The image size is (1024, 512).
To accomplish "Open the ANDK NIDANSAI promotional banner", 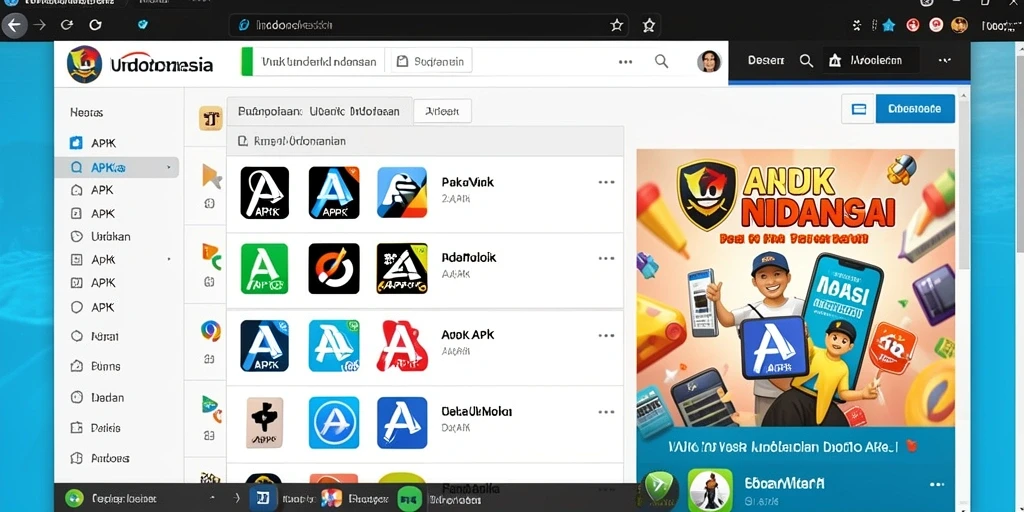I will pyautogui.click(x=795, y=288).
